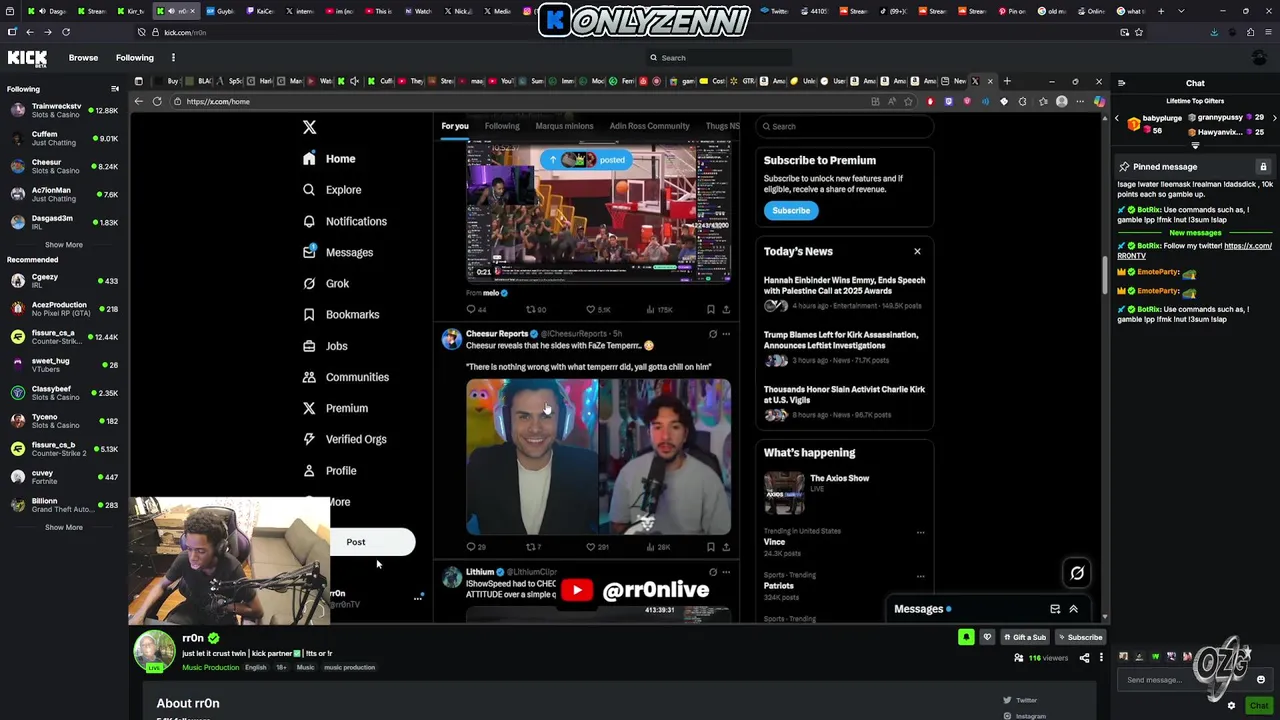1280x720 pixels.
Task: Repost the Cheesur Reports post
Action: coord(534,547)
